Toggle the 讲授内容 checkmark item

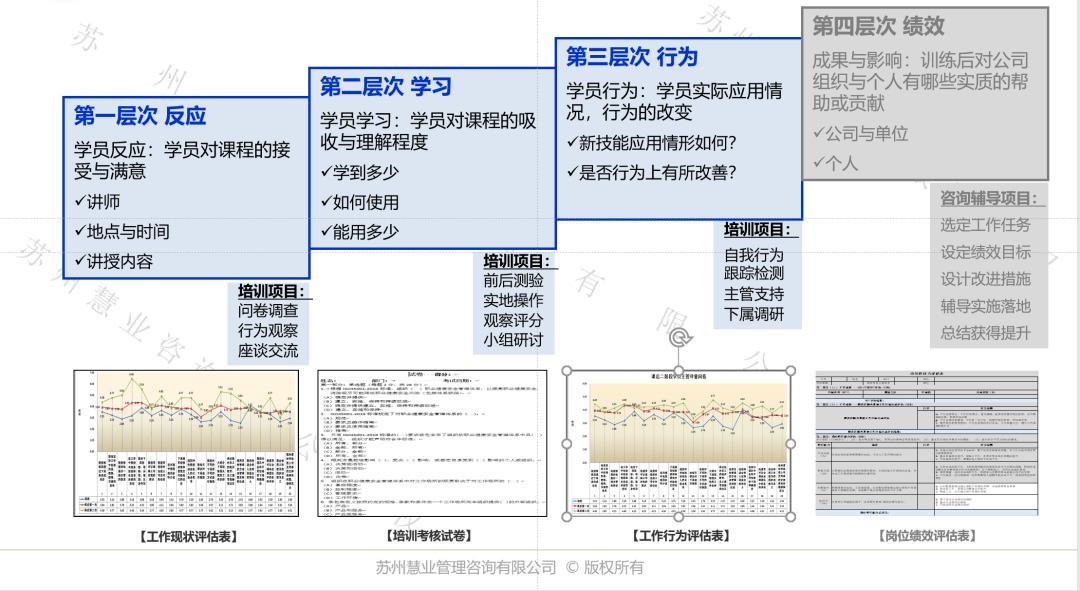click(x=105, y=262)
